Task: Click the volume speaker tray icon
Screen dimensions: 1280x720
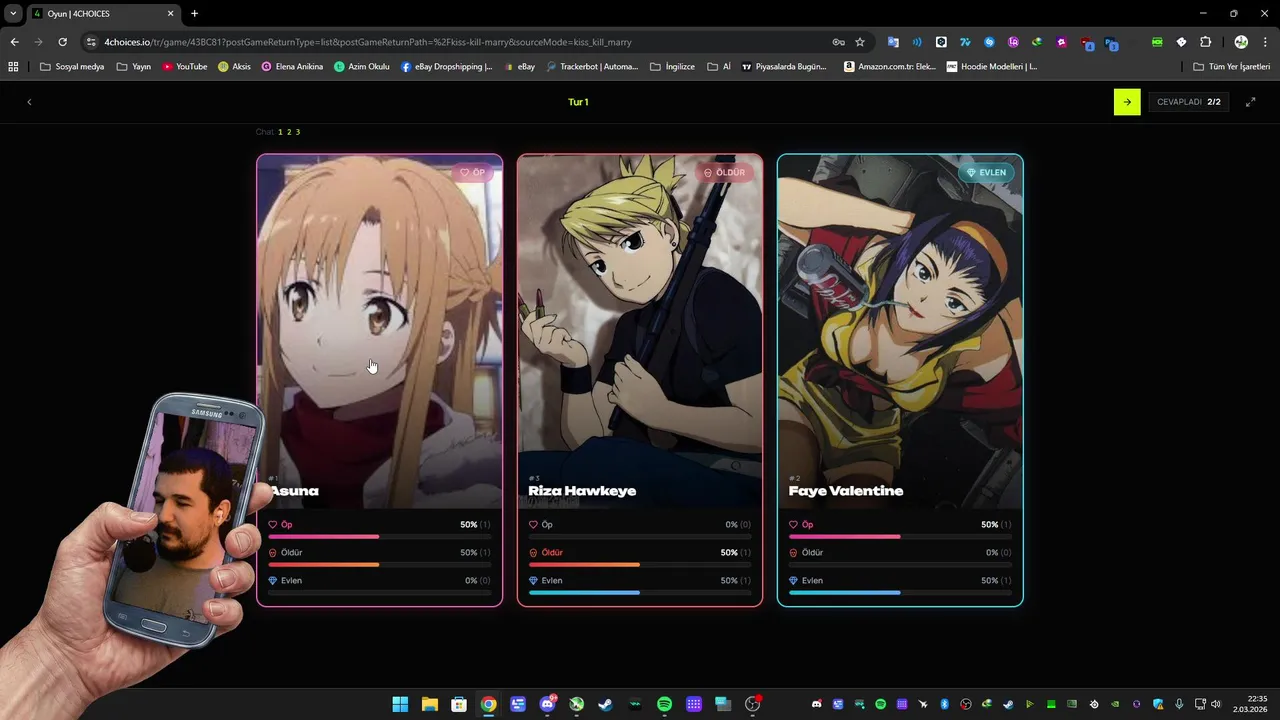Action: [x=1216, y=704]
